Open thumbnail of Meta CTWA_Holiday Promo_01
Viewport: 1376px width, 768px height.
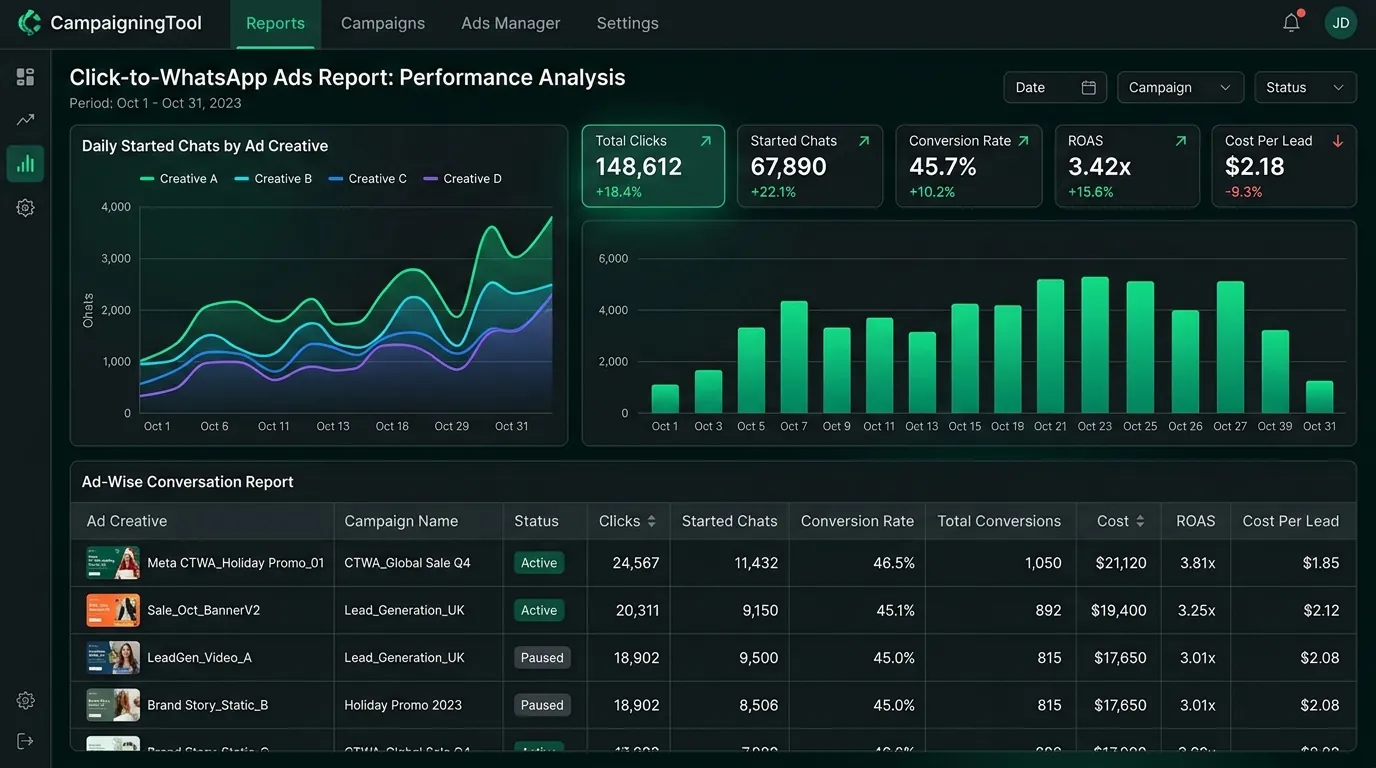(113, 563)
